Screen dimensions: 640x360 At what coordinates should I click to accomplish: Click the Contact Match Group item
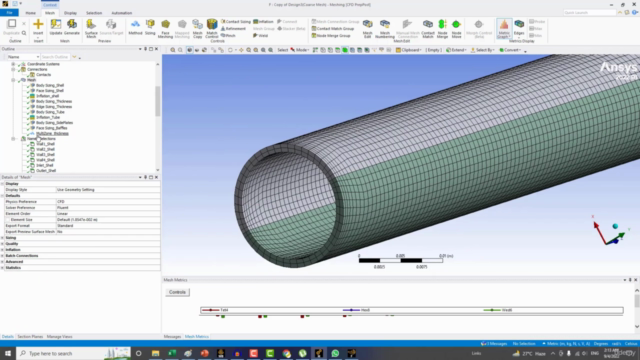coord(333,29)
